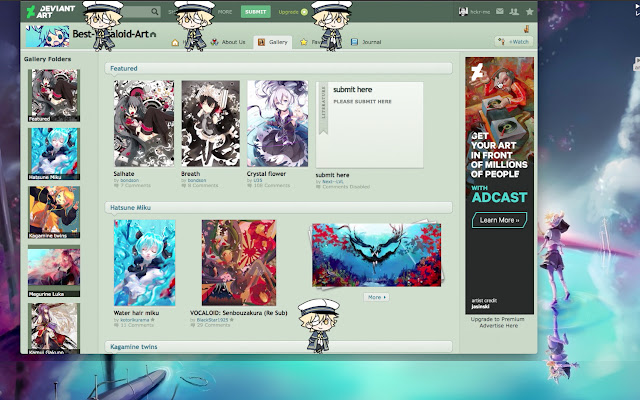Viewport: 640px width, 400px height.
Task: Click the Best-Vocaloid-Art group name
Action: click(111, 34)
